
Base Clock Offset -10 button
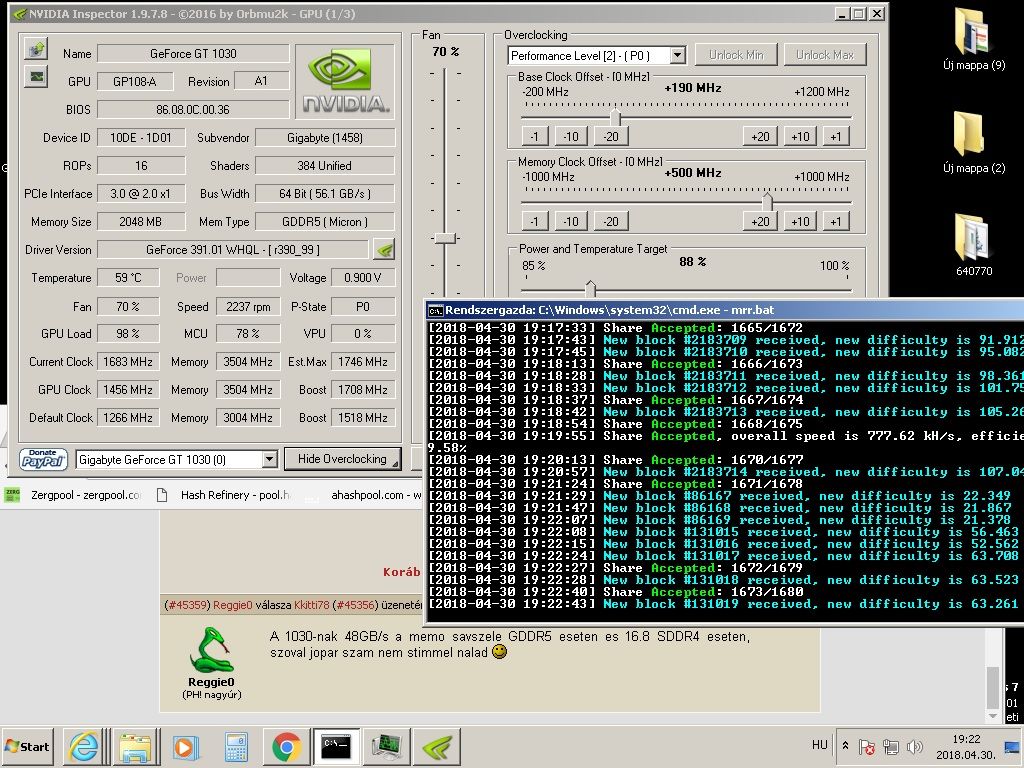pos(571,136)
